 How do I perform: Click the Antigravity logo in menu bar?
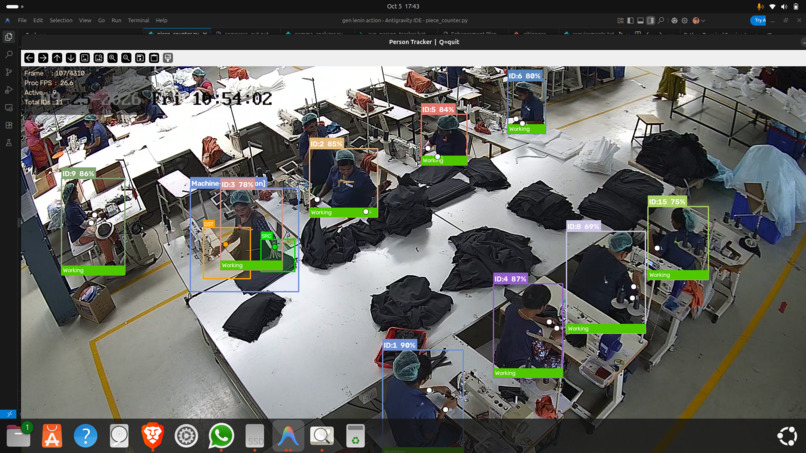[7, 21]
